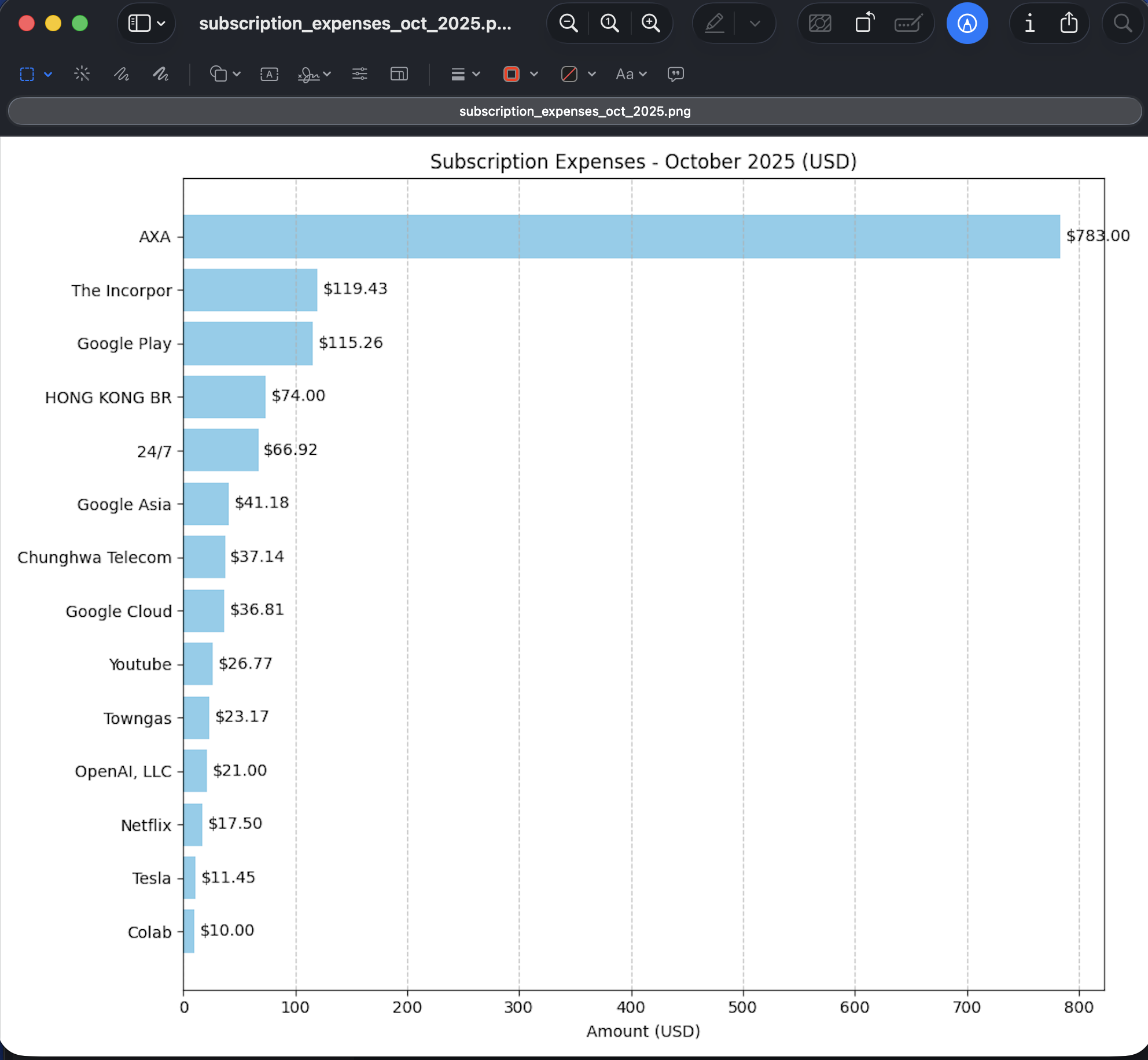Open the border color dropdown chevron
Screen dimensions: 1148x1060
point(534,74)
